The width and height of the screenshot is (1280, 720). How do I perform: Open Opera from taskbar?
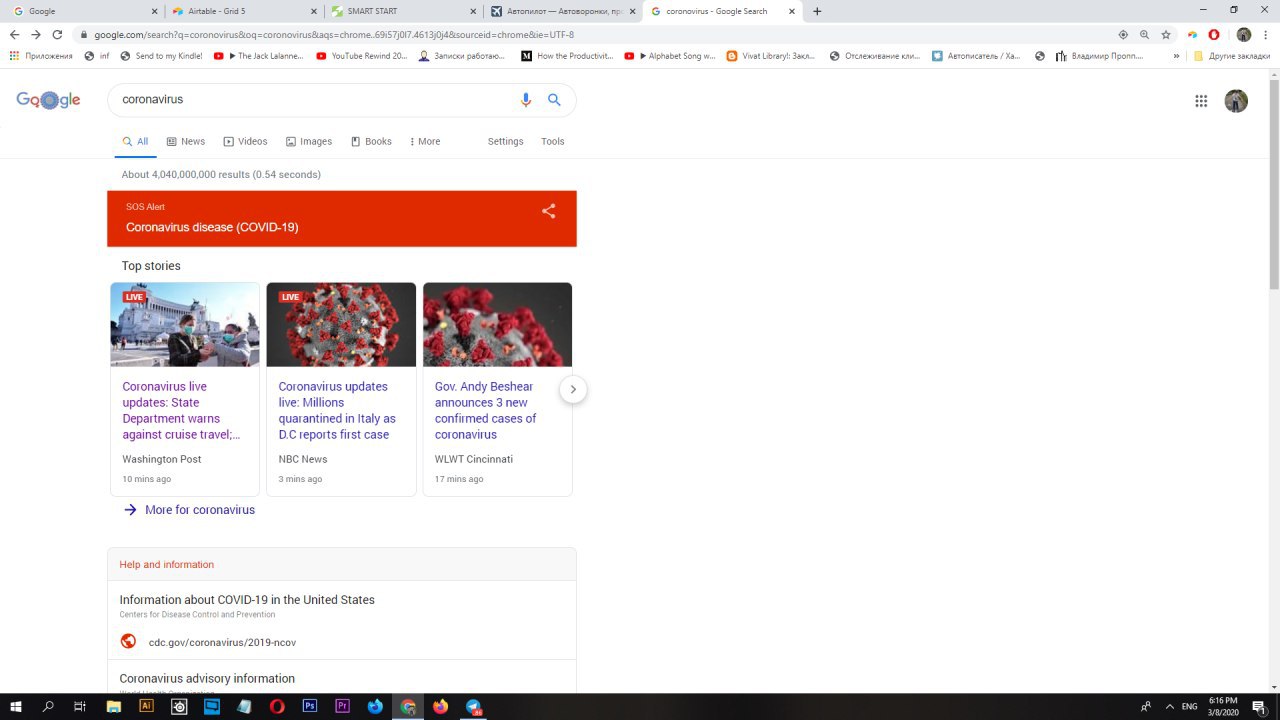pos(277,706)
